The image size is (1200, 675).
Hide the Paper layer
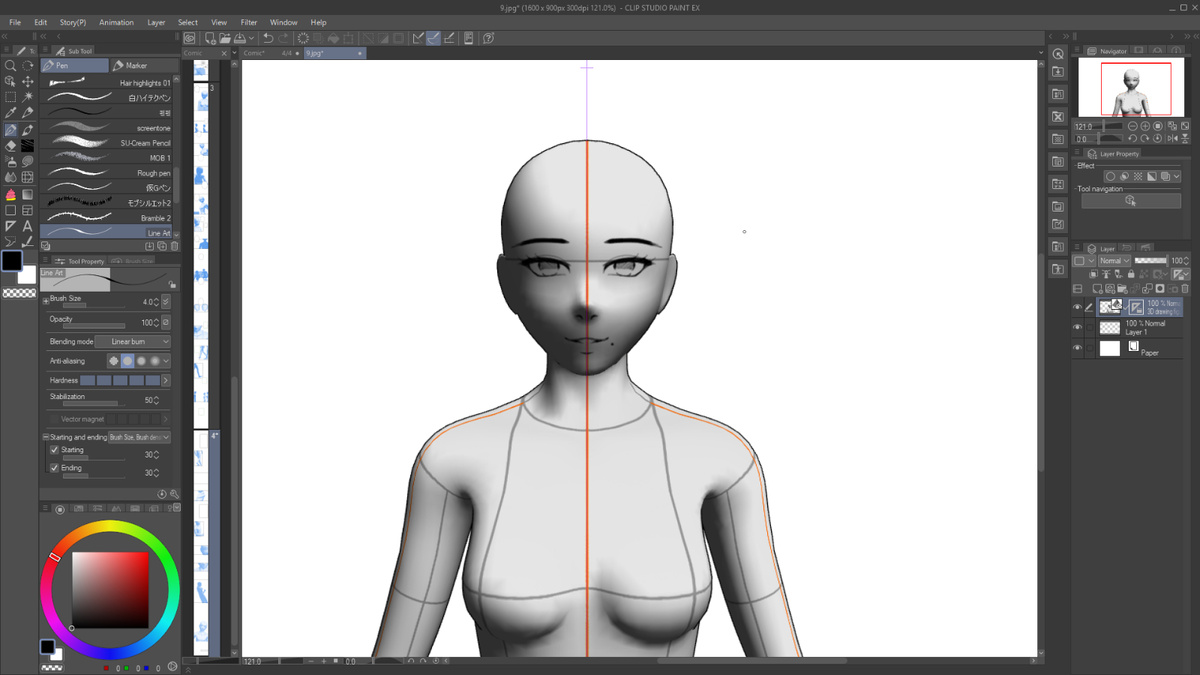(1077, 348)
